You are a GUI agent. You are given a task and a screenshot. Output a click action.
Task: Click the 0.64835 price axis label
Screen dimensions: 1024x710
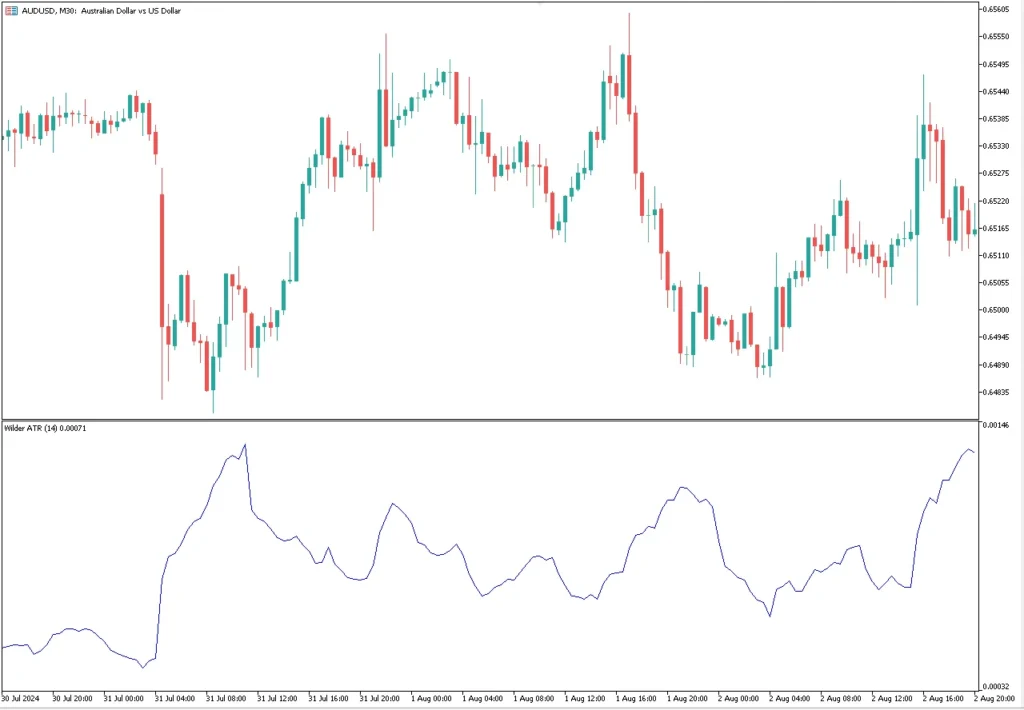pos(1000,392)
